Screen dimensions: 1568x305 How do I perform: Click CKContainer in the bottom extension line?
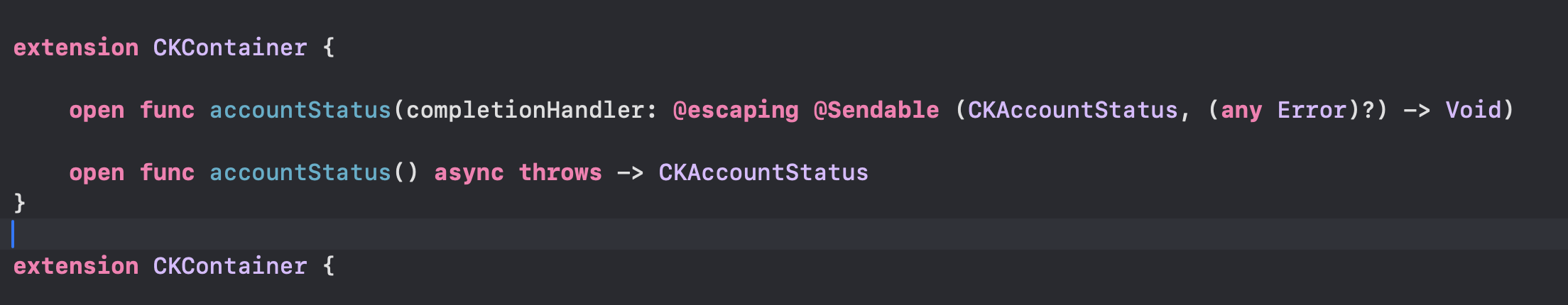click(230, 266)
